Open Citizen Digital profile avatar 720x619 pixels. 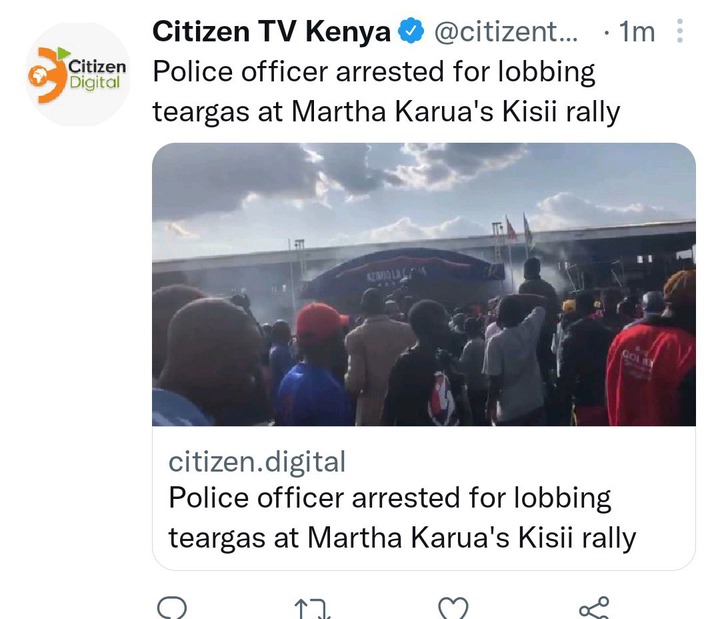(78, 74)
